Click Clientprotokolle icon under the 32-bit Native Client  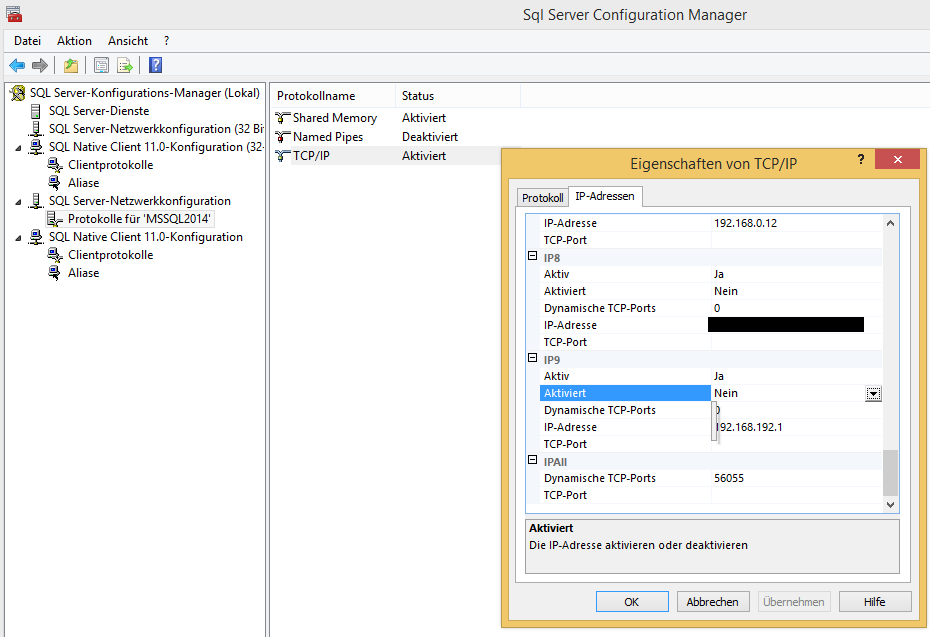tap(55, 165)
